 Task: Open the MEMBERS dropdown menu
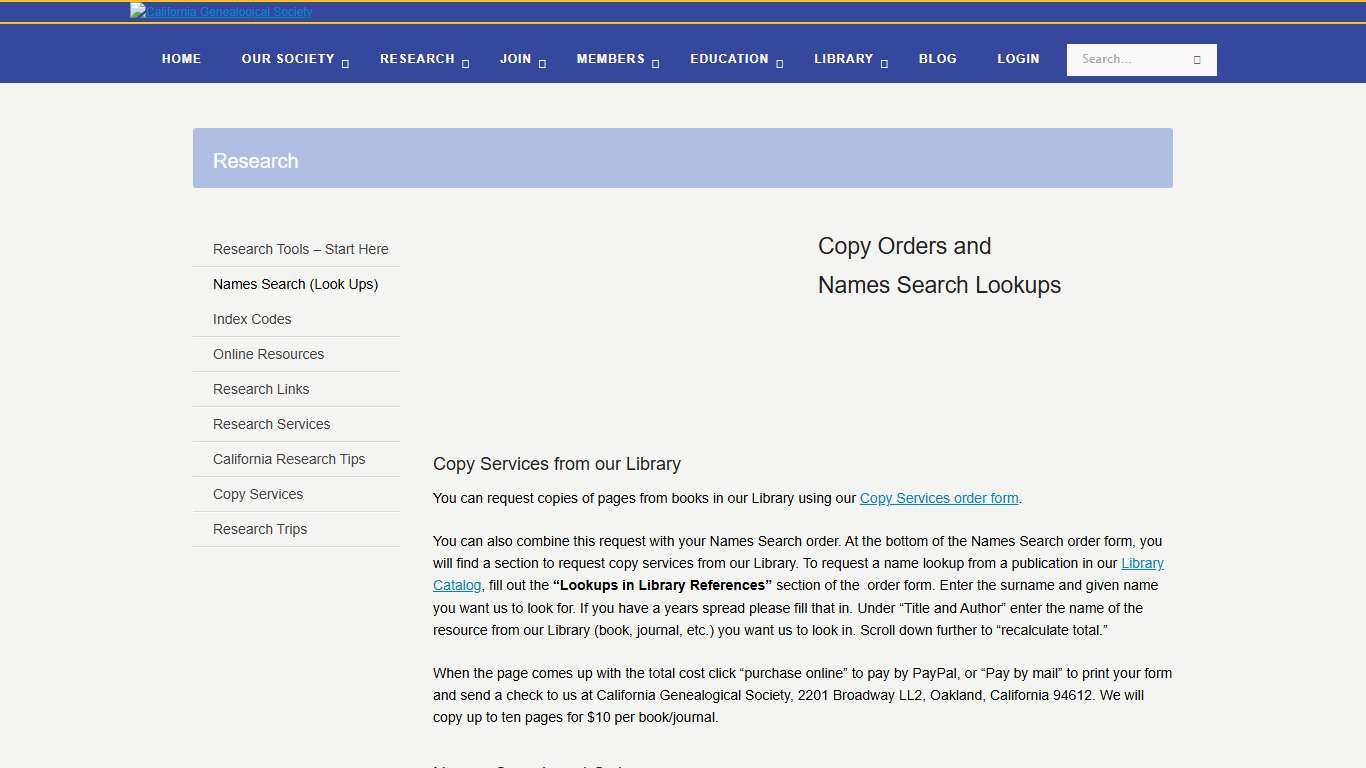click(x=610, y=59)
